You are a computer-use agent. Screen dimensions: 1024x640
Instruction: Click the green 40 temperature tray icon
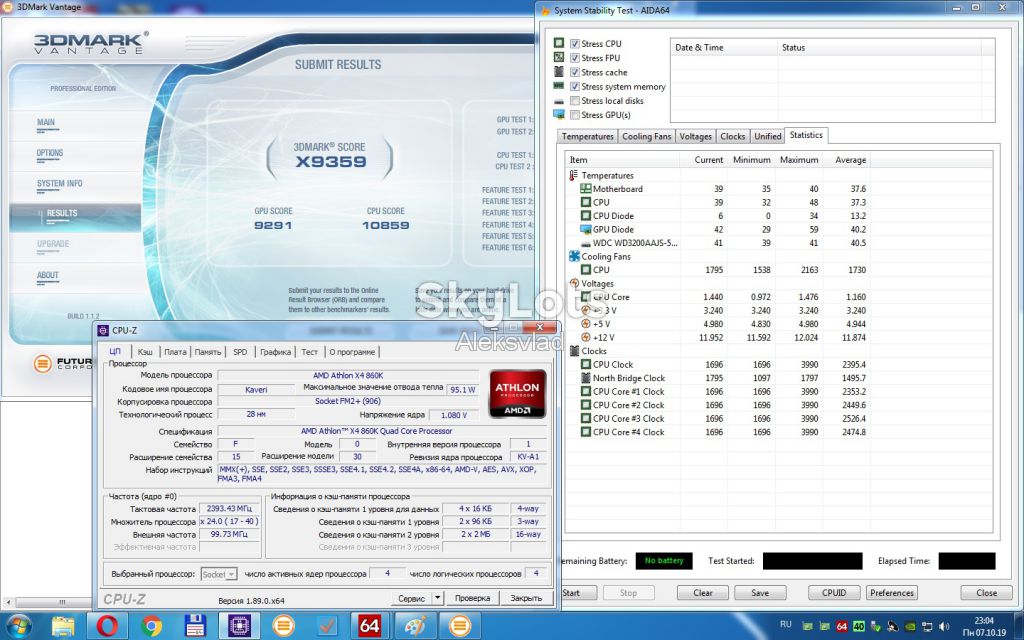pos(858,626)
